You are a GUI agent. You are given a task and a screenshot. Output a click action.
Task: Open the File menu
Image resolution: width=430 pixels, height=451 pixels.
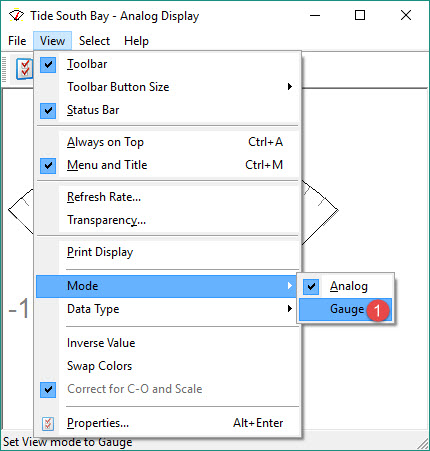point(17,41)
